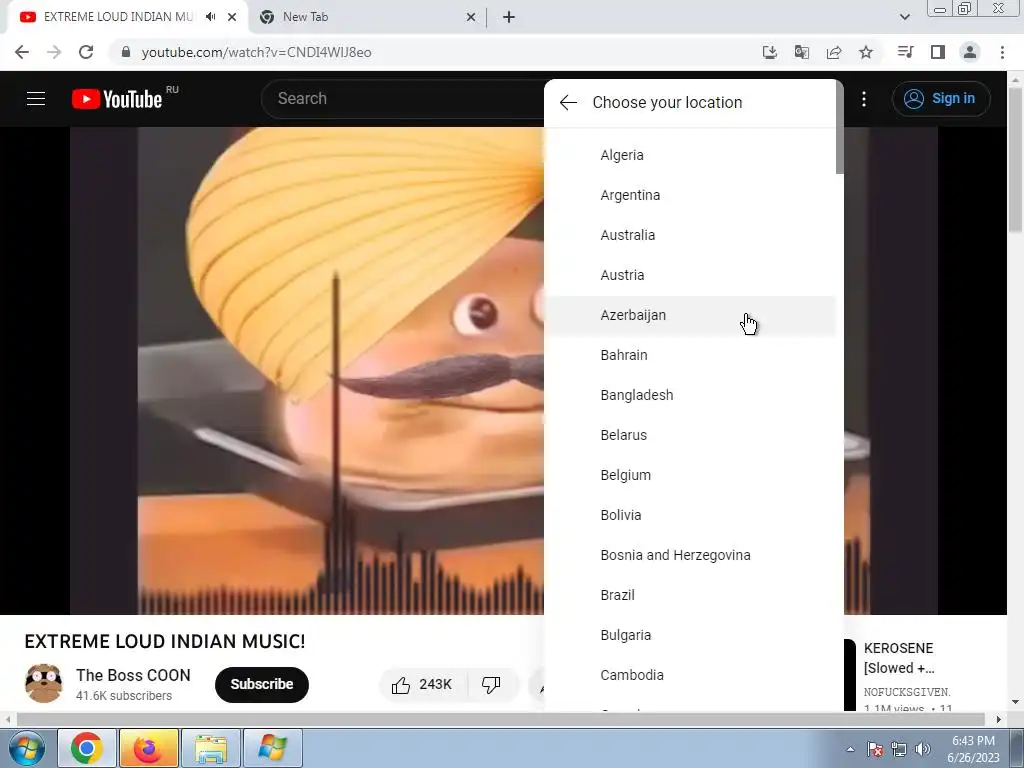Choose Brazil from the location list
This screenshot has width=1024, height=768.
[x=690, y=595]
